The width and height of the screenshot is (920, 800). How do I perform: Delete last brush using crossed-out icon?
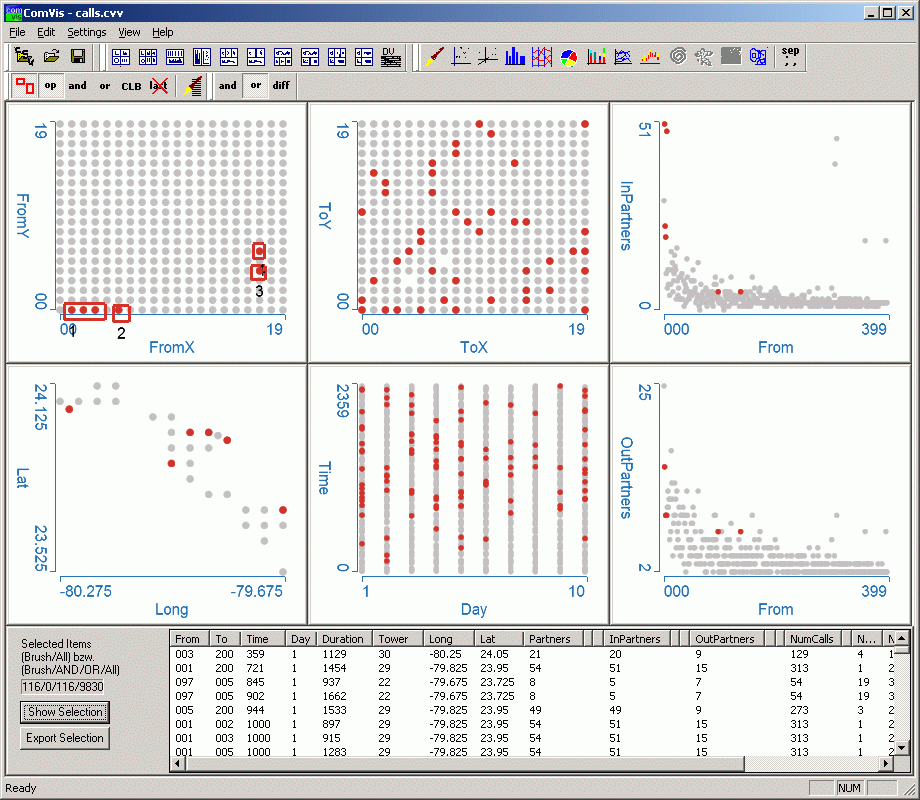[158, 86]
